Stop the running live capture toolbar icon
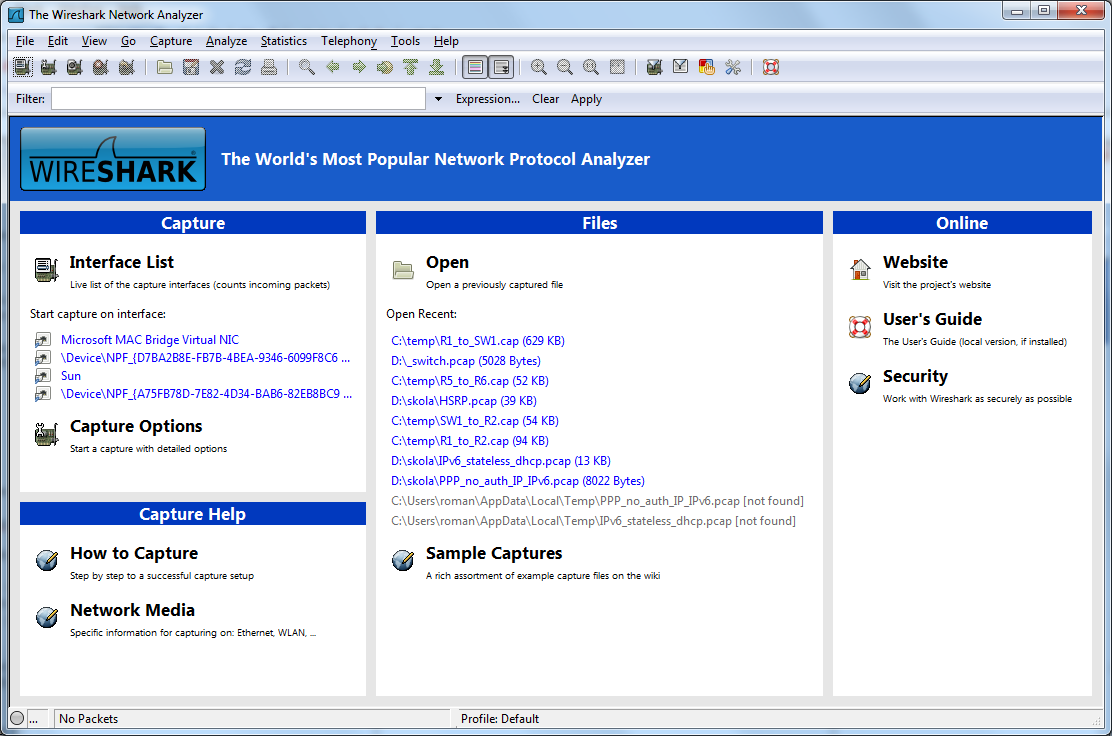Viewport: 1112px width, 736px height. pos(101,67)
